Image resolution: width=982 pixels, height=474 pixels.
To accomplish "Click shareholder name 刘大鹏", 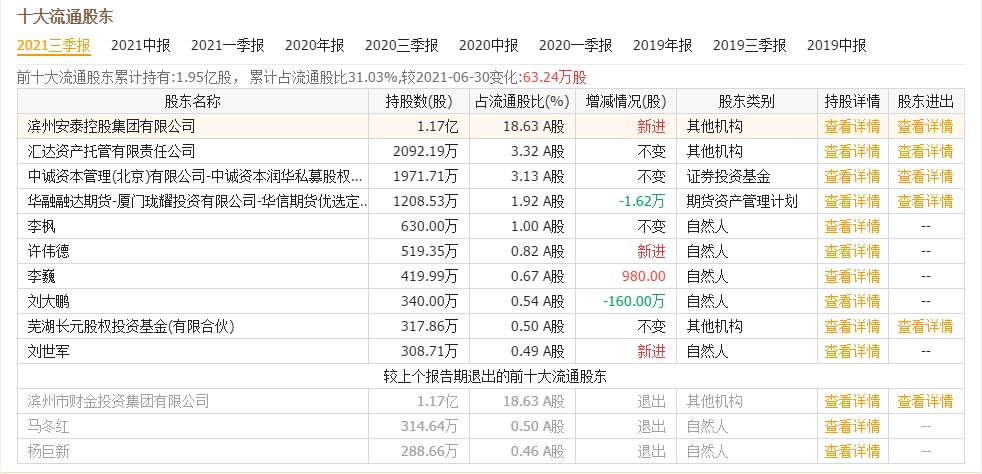I will (48, 301).
